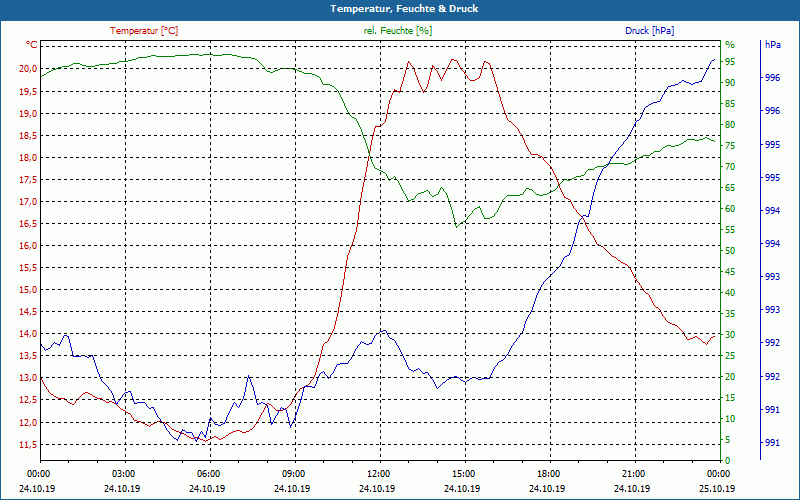Click green humidity axis value '5'
800x500 pixels.
tap(728, 440)
